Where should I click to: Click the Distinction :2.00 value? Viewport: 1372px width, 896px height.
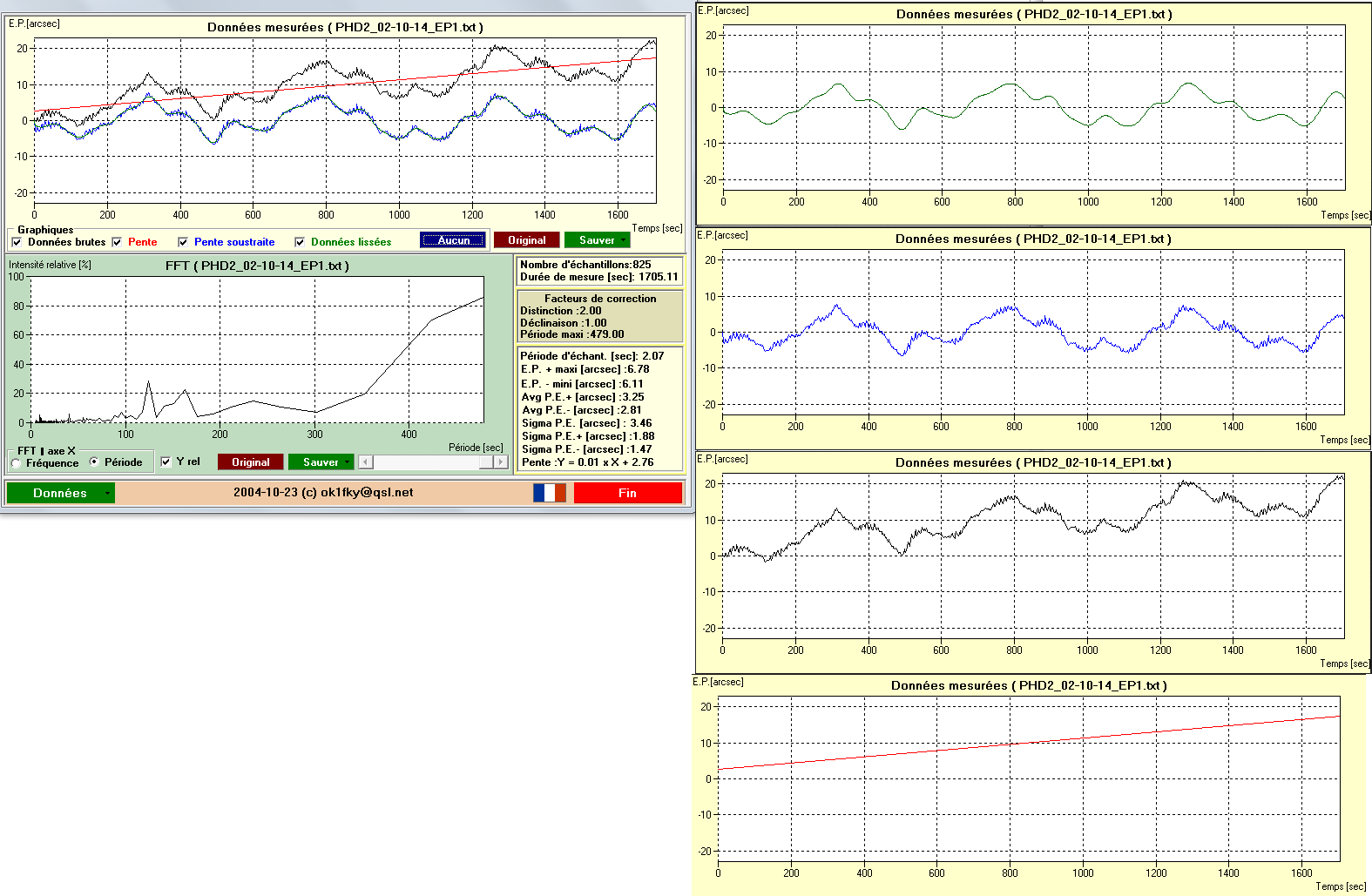561,311
